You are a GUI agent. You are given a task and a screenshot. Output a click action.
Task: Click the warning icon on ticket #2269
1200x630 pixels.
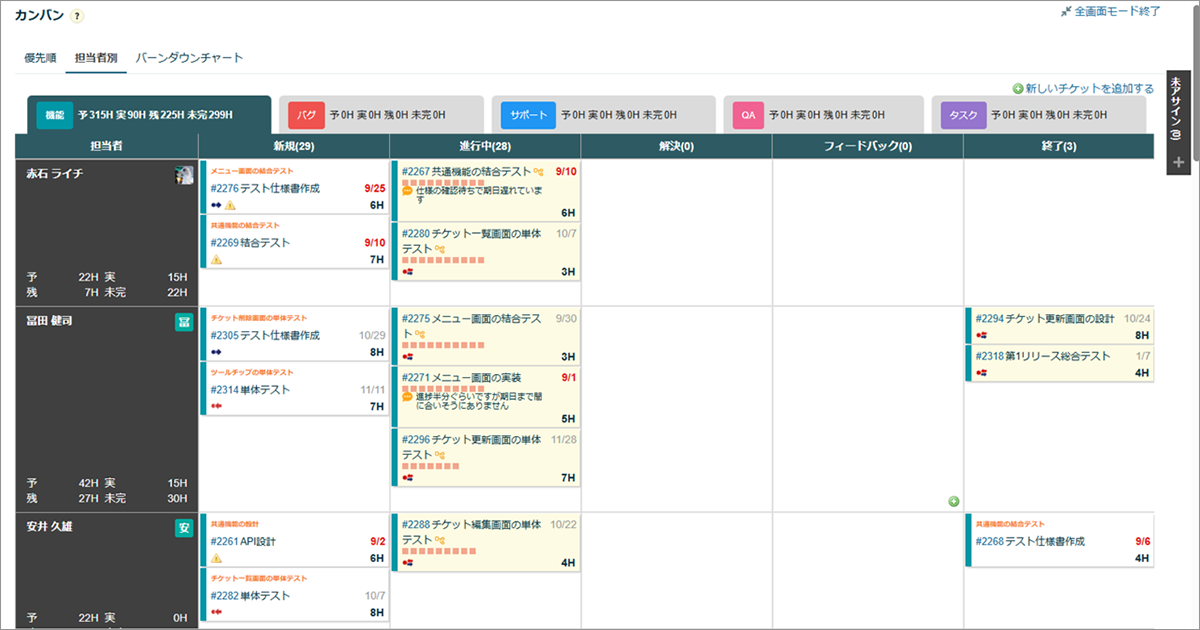coord(216,260)
